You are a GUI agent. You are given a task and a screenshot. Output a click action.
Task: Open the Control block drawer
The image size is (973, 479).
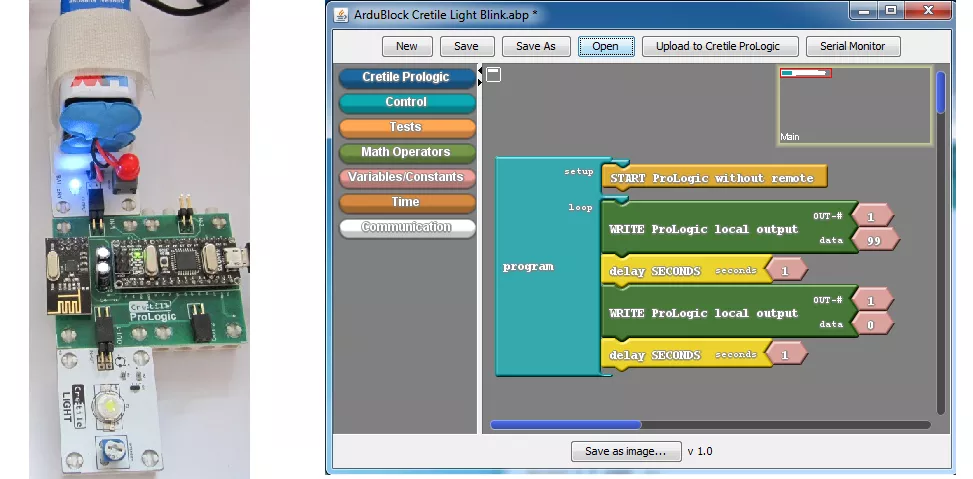coord(407,102)
